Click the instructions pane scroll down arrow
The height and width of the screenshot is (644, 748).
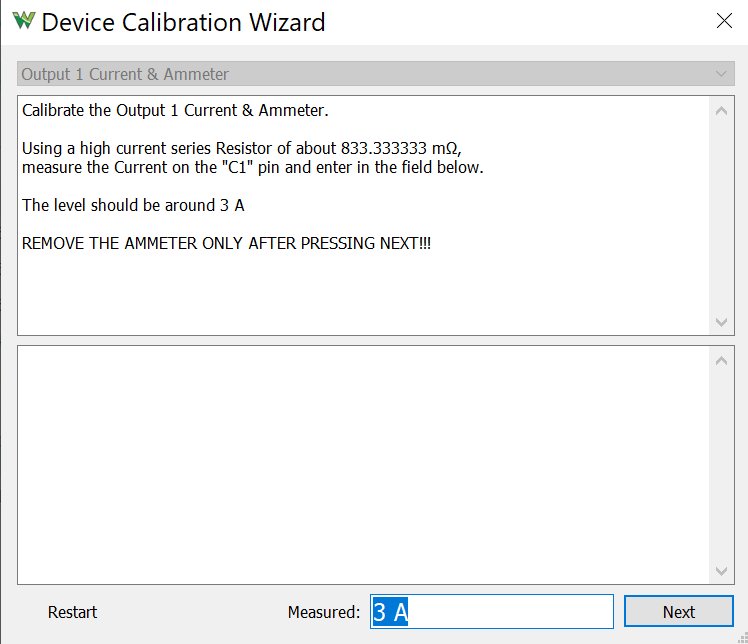[721, 322]
